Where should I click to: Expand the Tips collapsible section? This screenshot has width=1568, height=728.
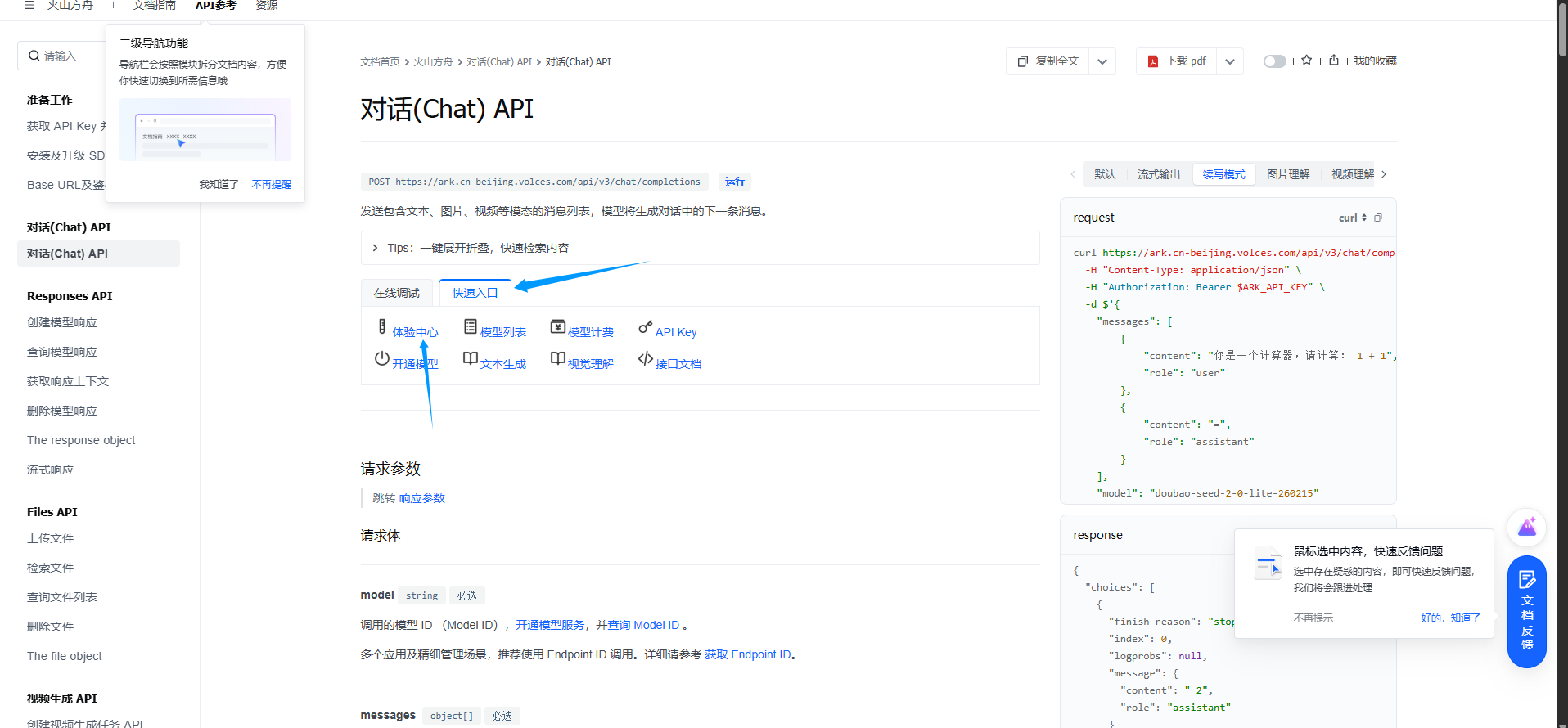700,248
